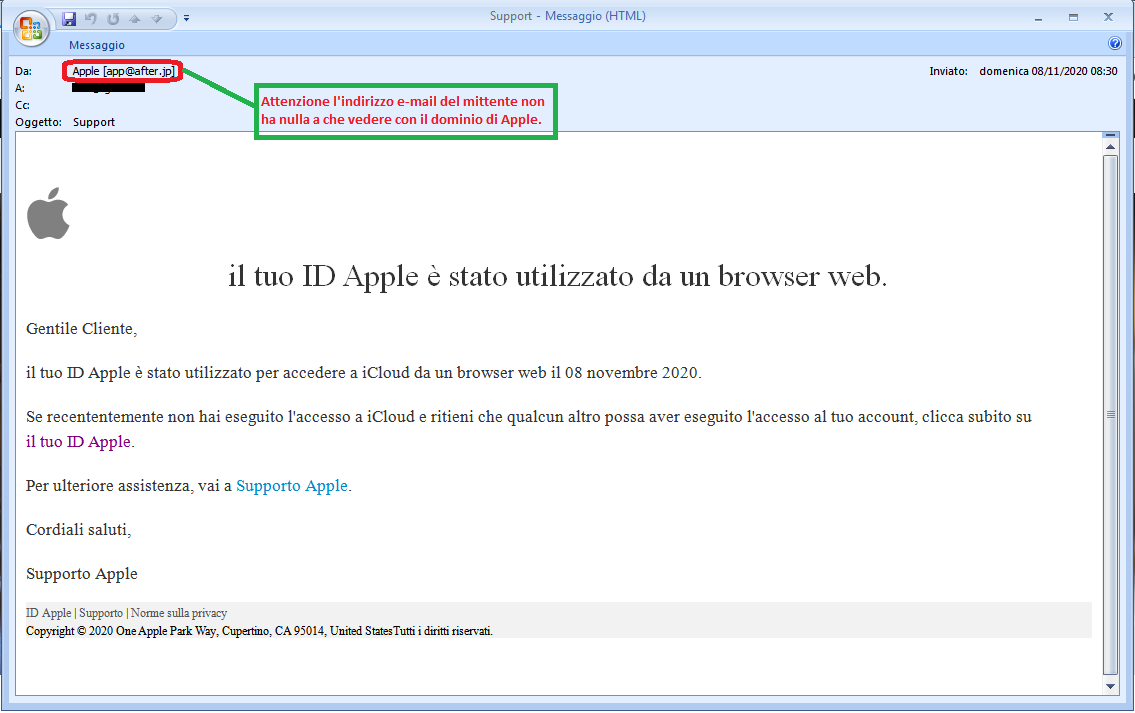The height and width of the screenshot is (713, 1135).
Task: Click the 'ID Apple' footer link
Action: (x=48, y=613)
